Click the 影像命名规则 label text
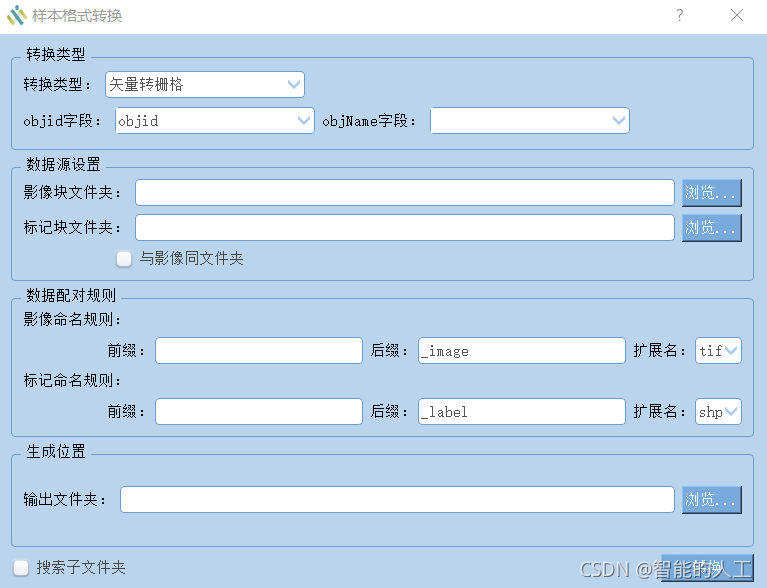Screen dimensions: 767x588 pyautogui.click(x=72, y=319)
